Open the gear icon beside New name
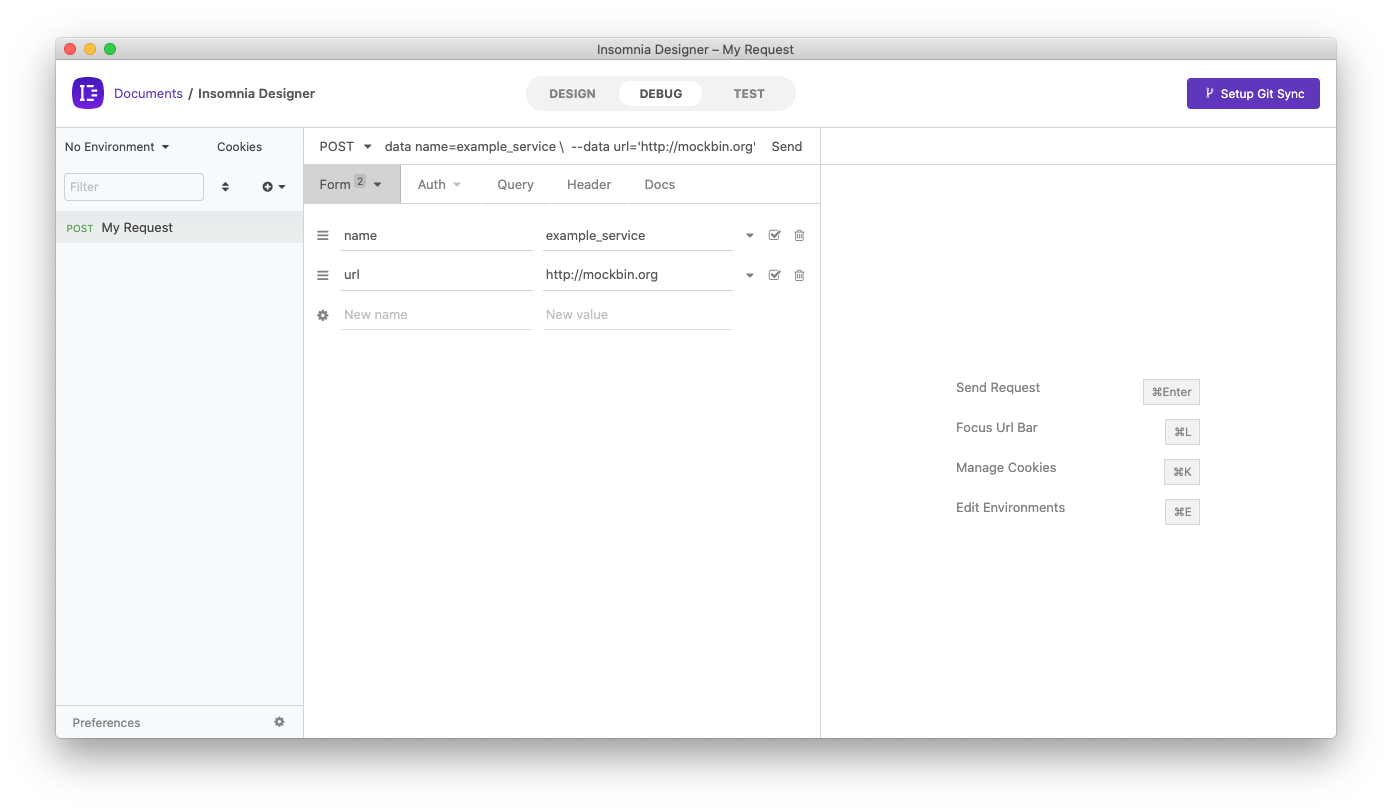The image size is (1392, 812). click(323, 315)
